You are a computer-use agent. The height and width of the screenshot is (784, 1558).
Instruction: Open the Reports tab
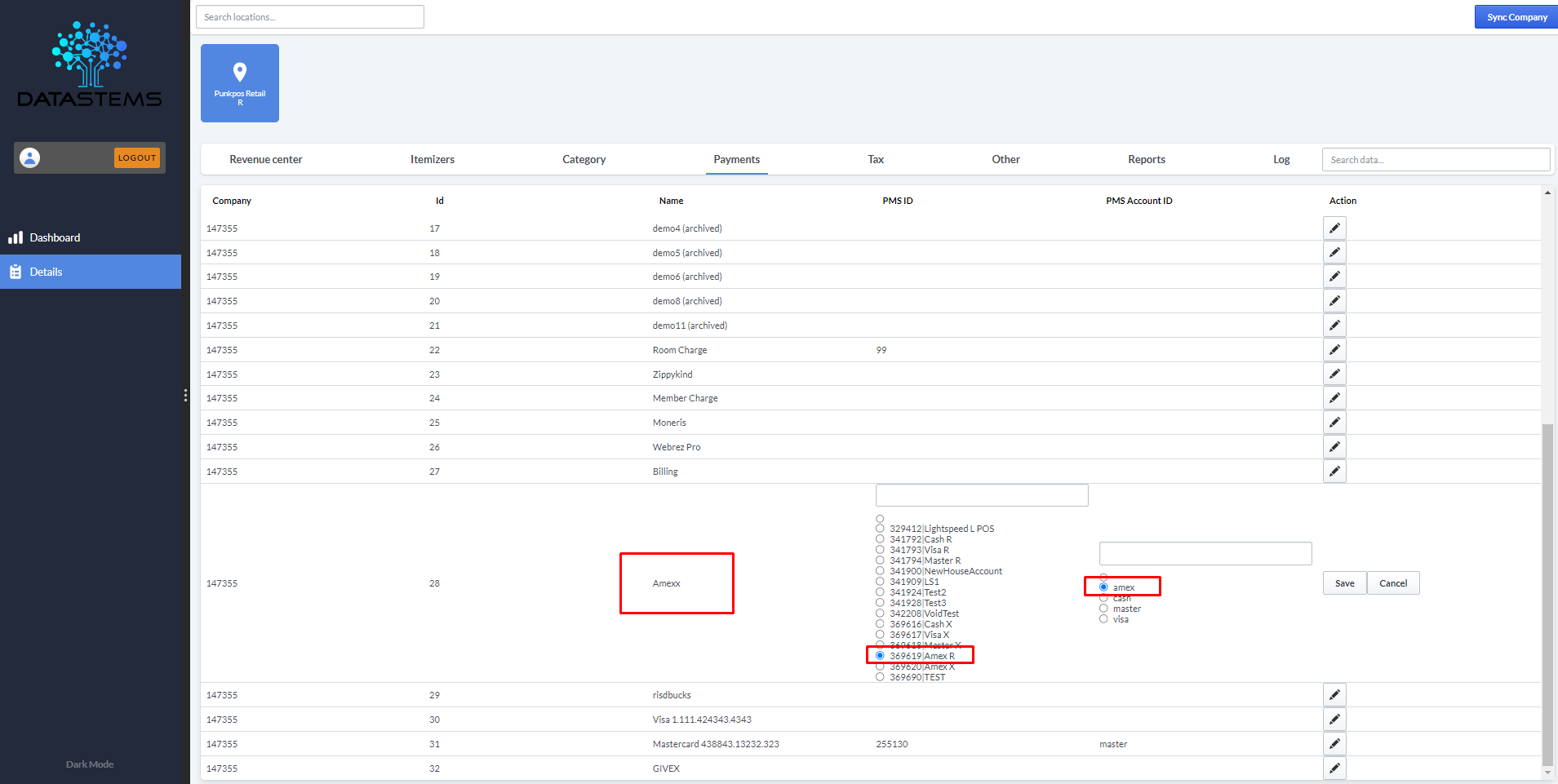[1146, 159]
